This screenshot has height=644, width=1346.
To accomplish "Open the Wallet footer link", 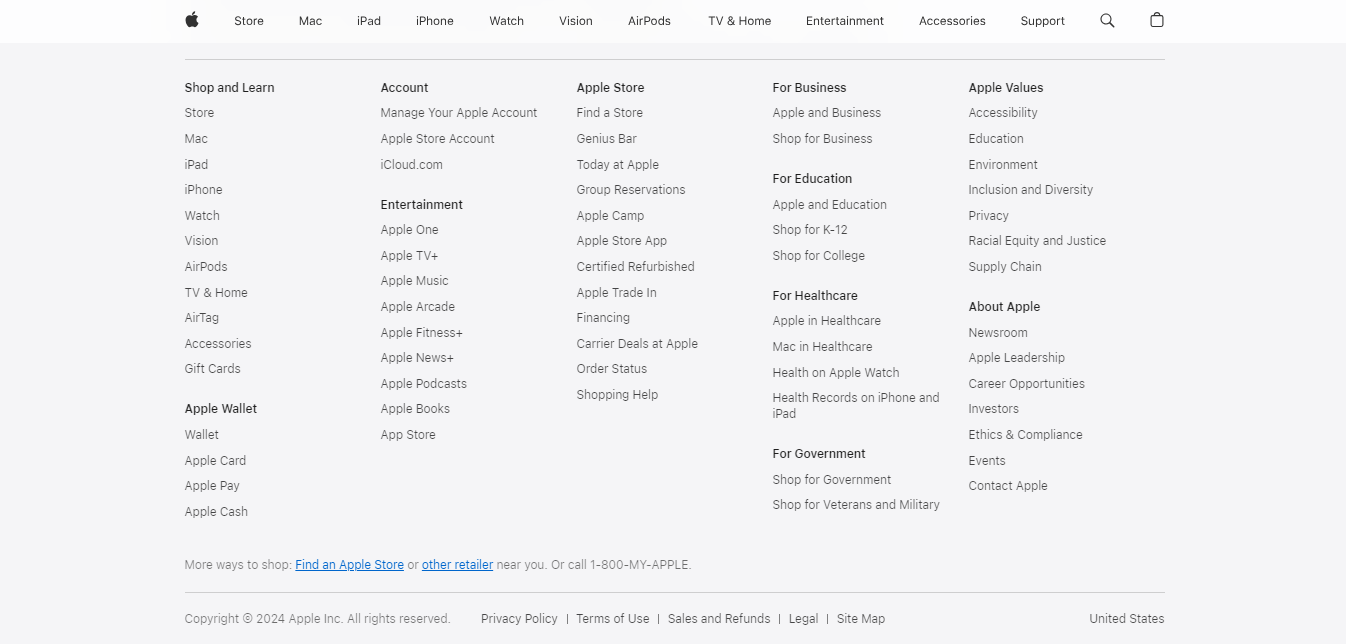I will click(202, 435).
